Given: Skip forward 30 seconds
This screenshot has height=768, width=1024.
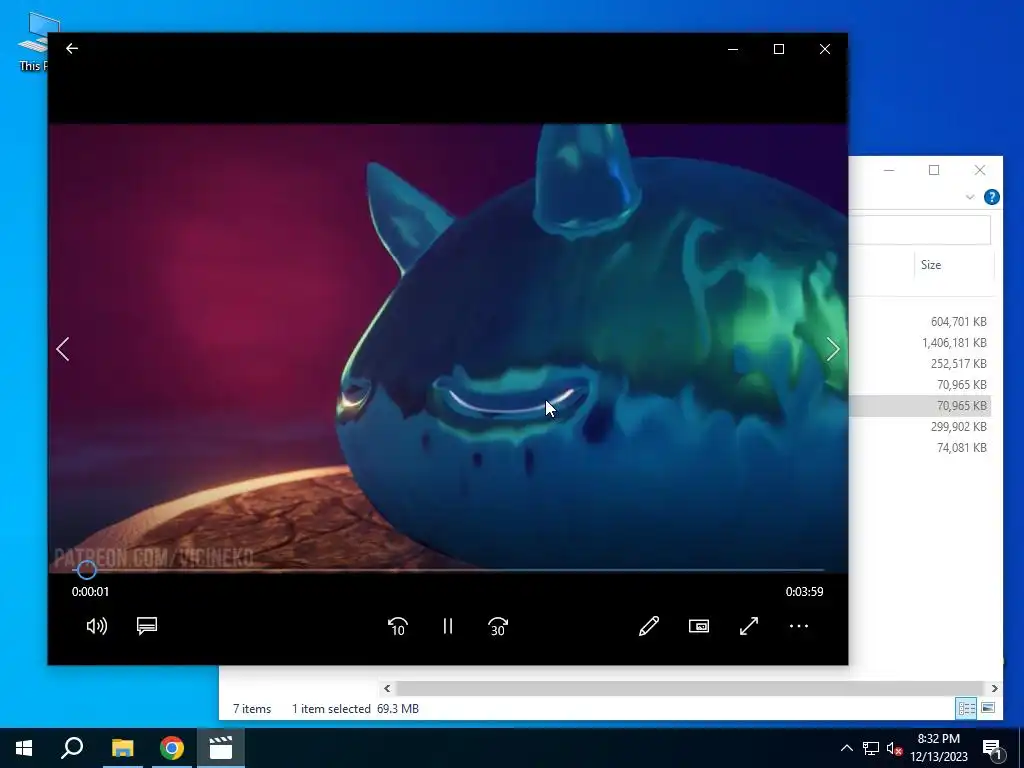Looking at the screenshot, I should tap(498, 626).
